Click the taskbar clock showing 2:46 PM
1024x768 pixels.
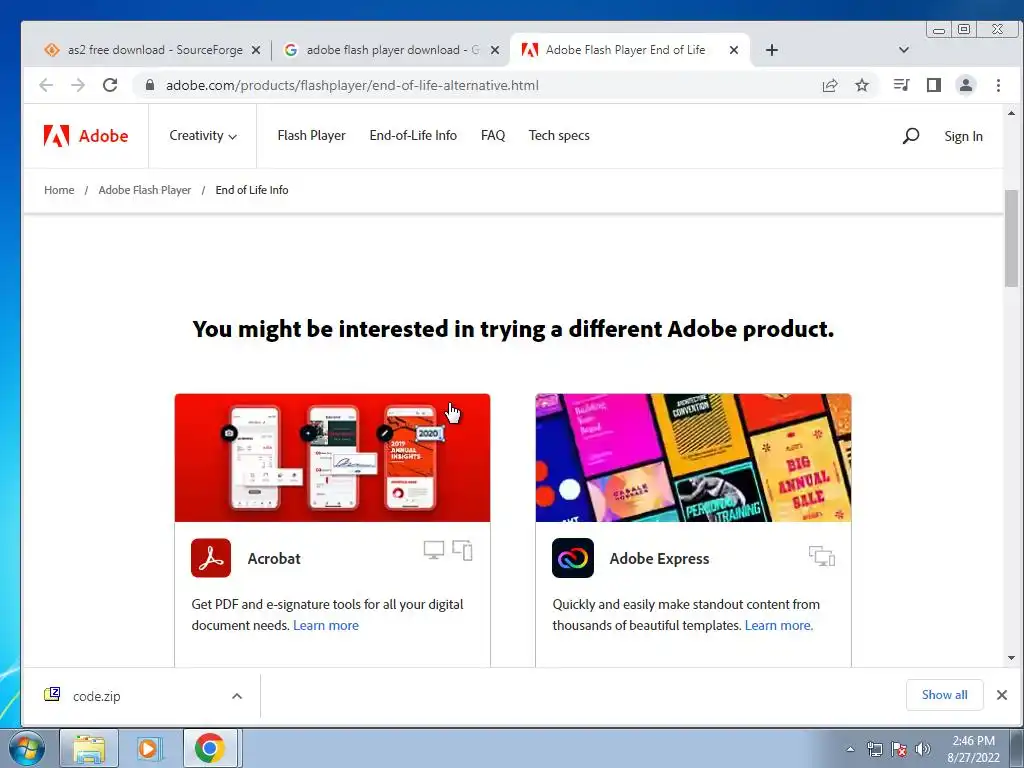pos(973,748)
